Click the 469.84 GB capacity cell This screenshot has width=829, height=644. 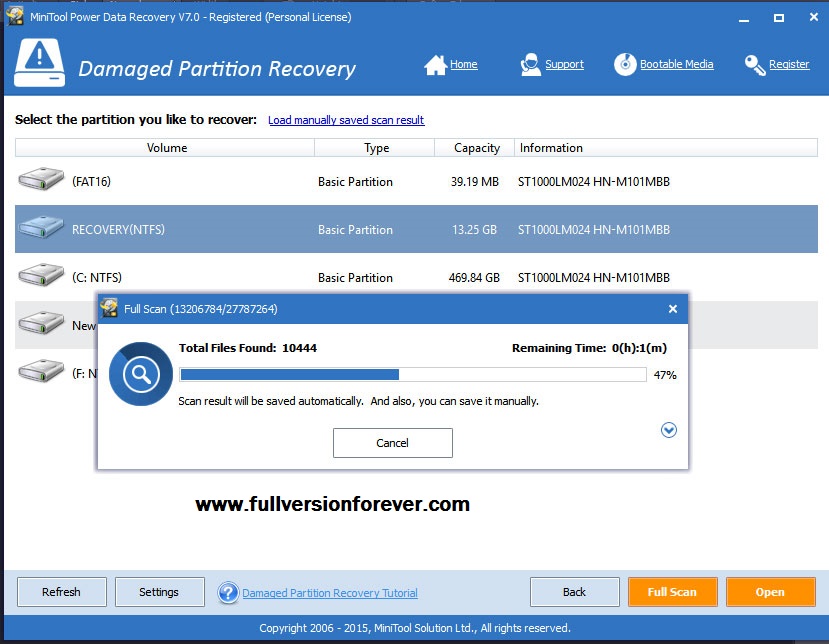pos(474,278)
